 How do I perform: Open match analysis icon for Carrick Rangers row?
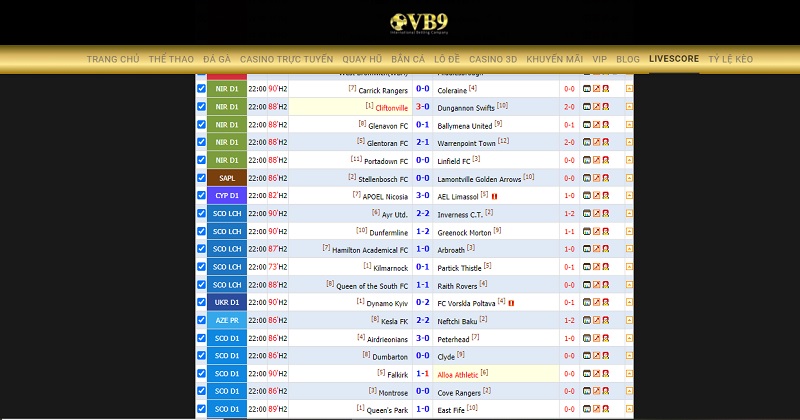tap(587, 89)
